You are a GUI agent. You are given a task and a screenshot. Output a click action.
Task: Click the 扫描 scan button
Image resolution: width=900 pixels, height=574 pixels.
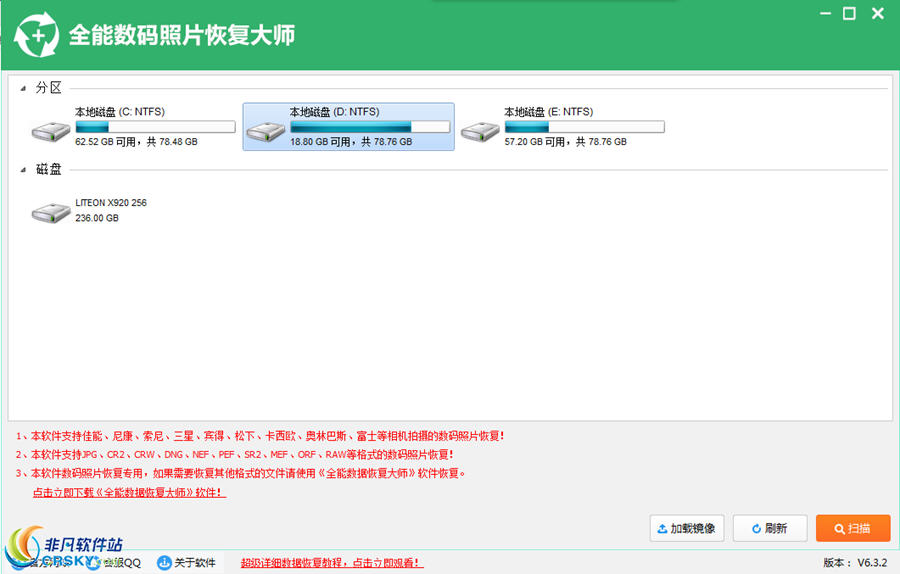[x=853, y=528]
